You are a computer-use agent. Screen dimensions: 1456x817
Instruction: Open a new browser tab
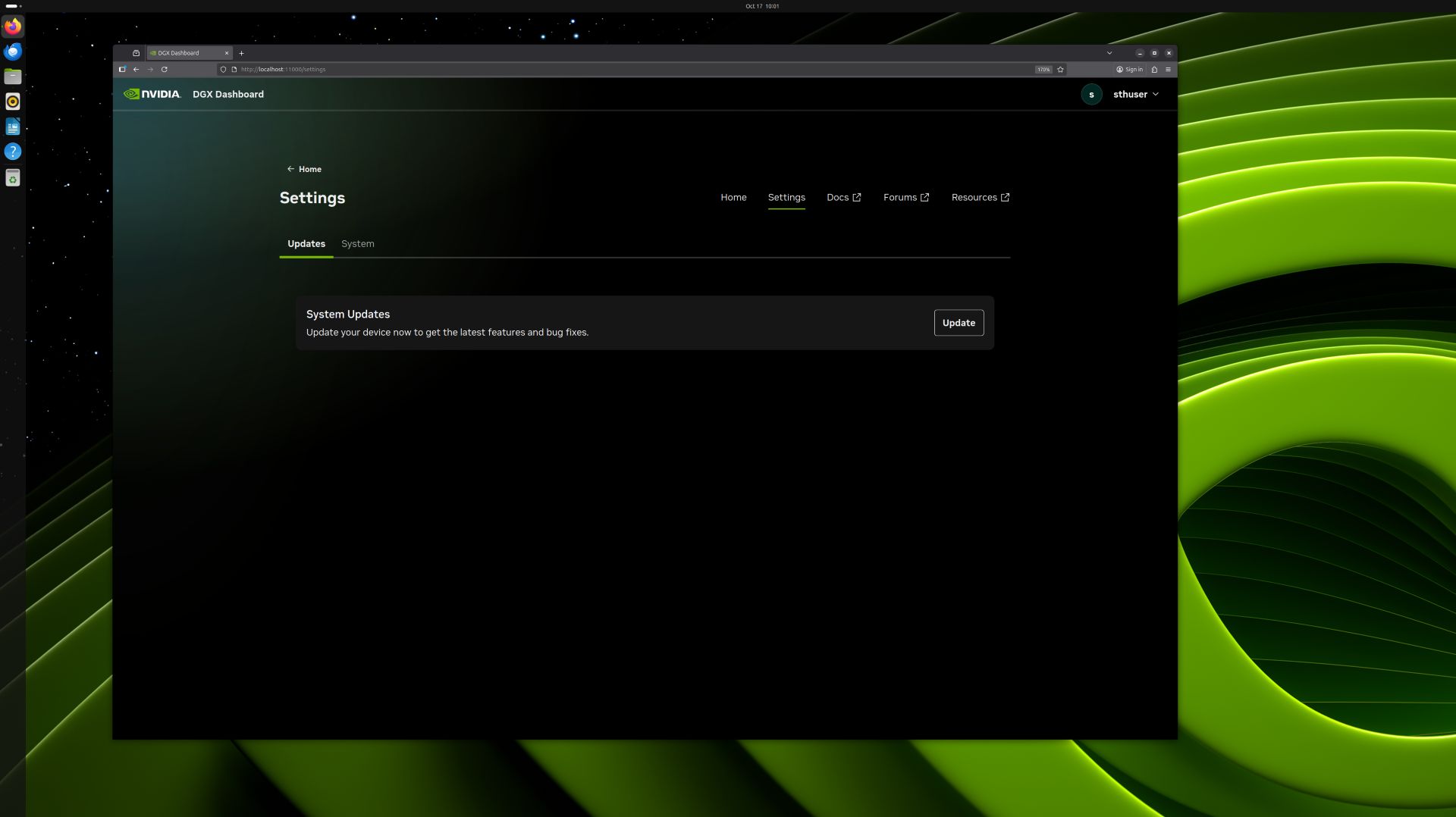click(241, 53)
